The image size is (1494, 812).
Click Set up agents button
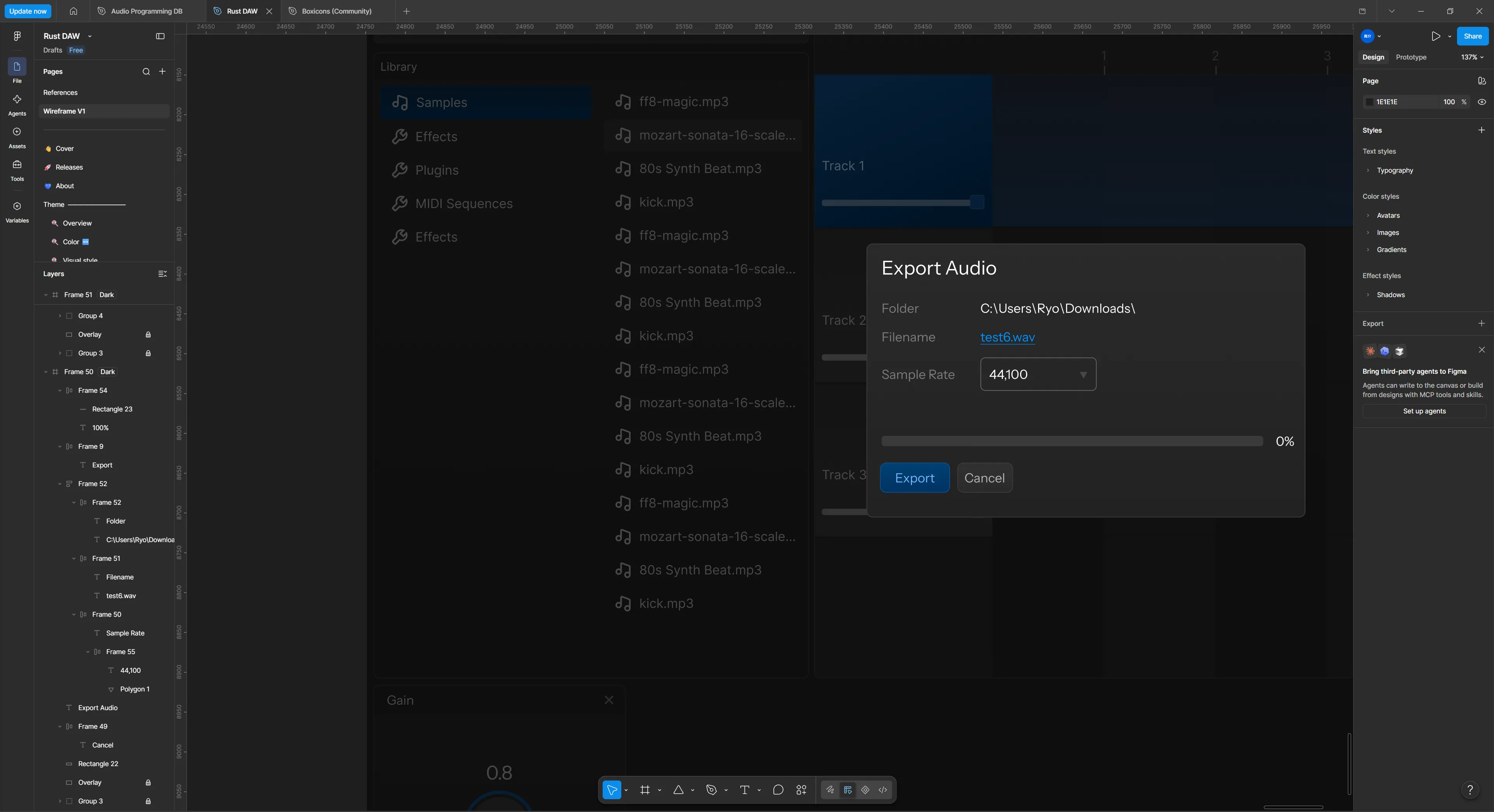coord(1424,411)
